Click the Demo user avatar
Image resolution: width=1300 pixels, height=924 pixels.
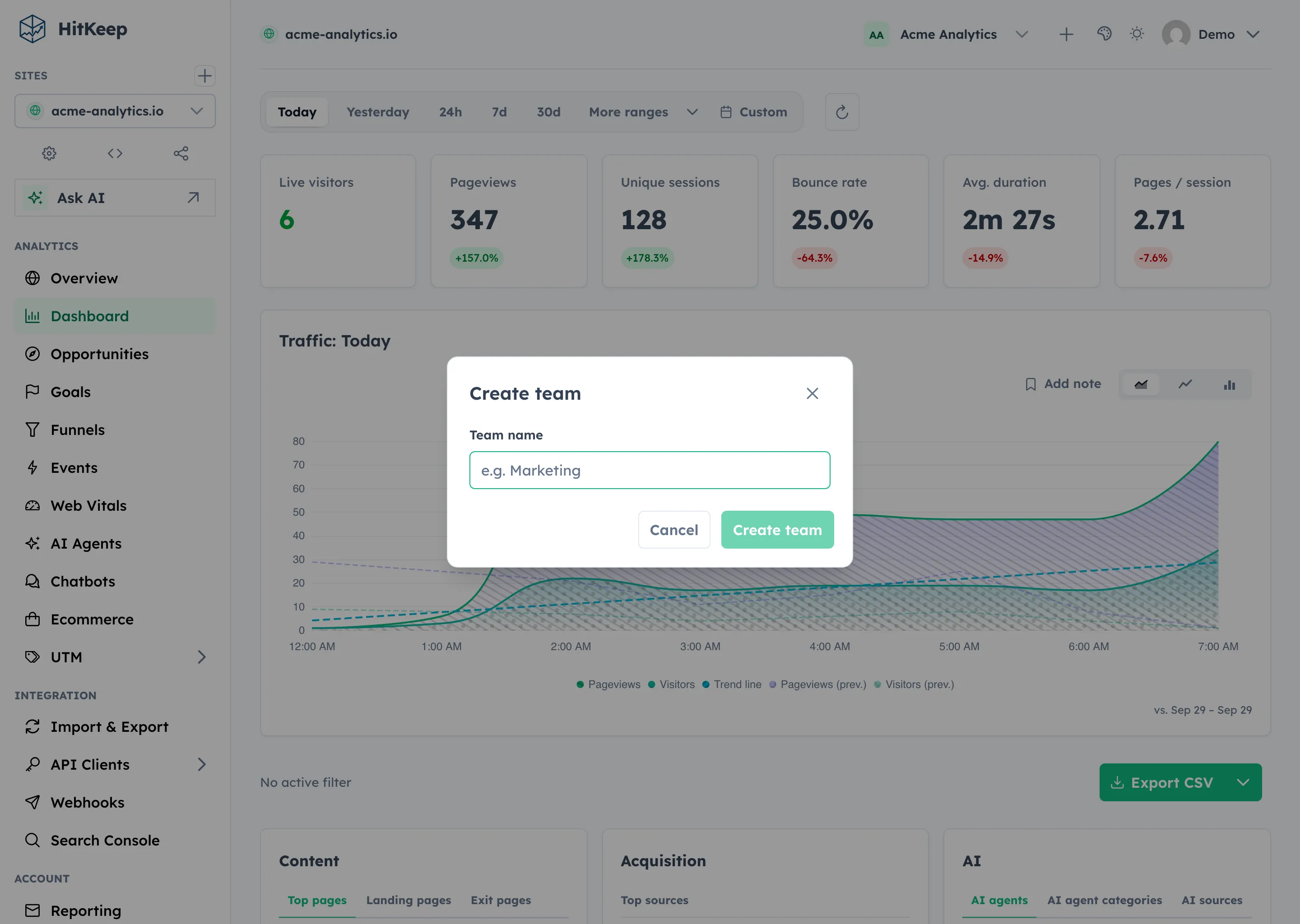pos(1176,34)
